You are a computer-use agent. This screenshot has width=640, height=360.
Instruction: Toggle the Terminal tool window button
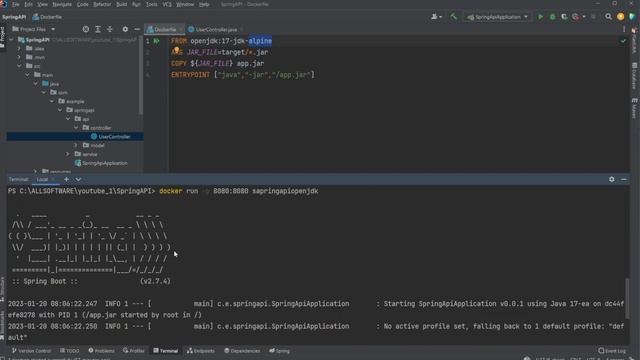(166, 351)
